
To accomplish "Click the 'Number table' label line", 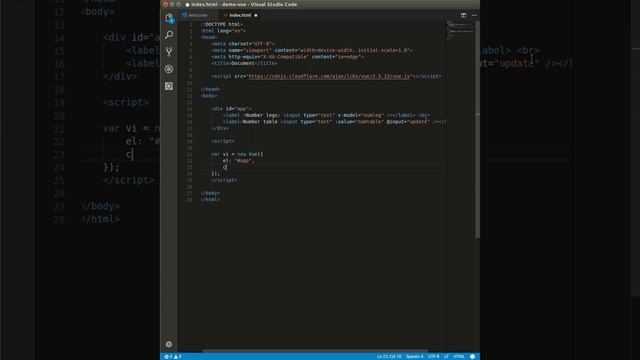I will (334, 122).
